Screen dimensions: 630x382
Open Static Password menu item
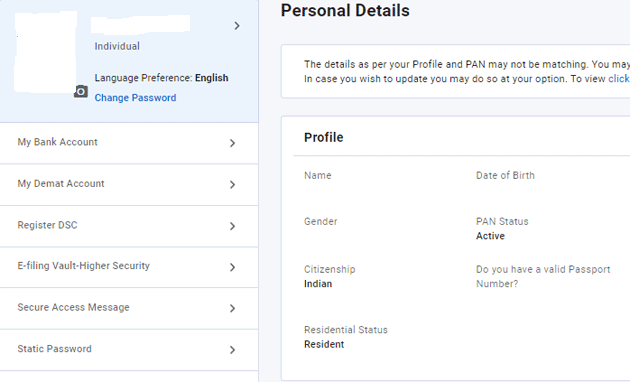pos(129,349)
